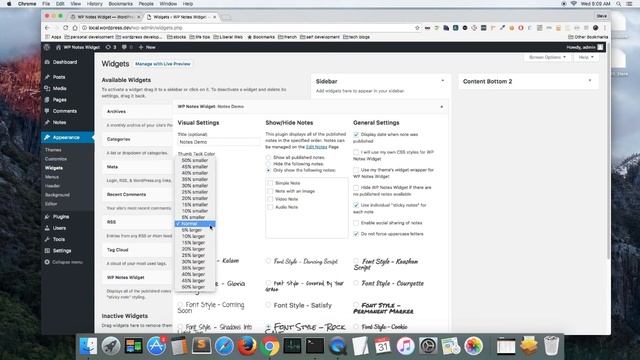640x360 pixels.
Task: Open the Pages icon in admin sidebar
Action: (47, 100)
